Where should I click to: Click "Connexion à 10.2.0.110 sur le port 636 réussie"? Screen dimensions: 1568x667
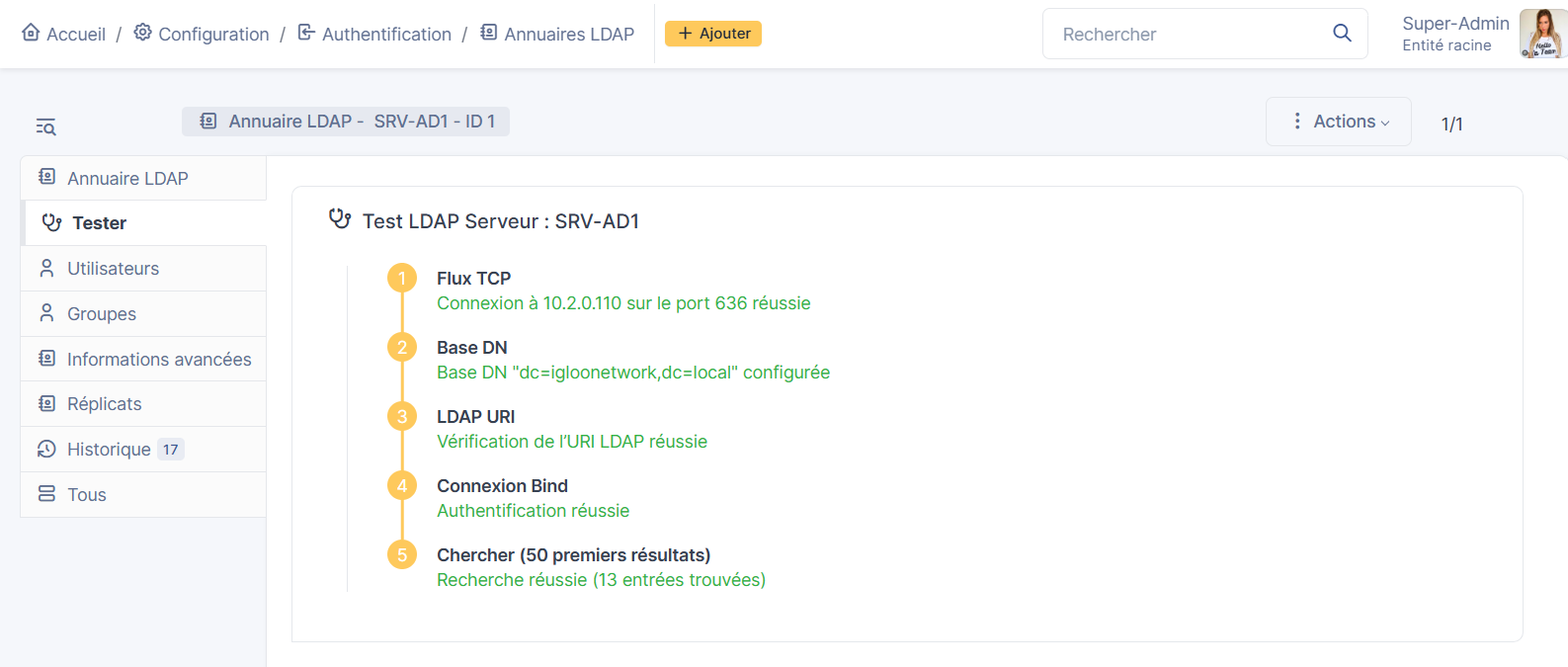623,303
